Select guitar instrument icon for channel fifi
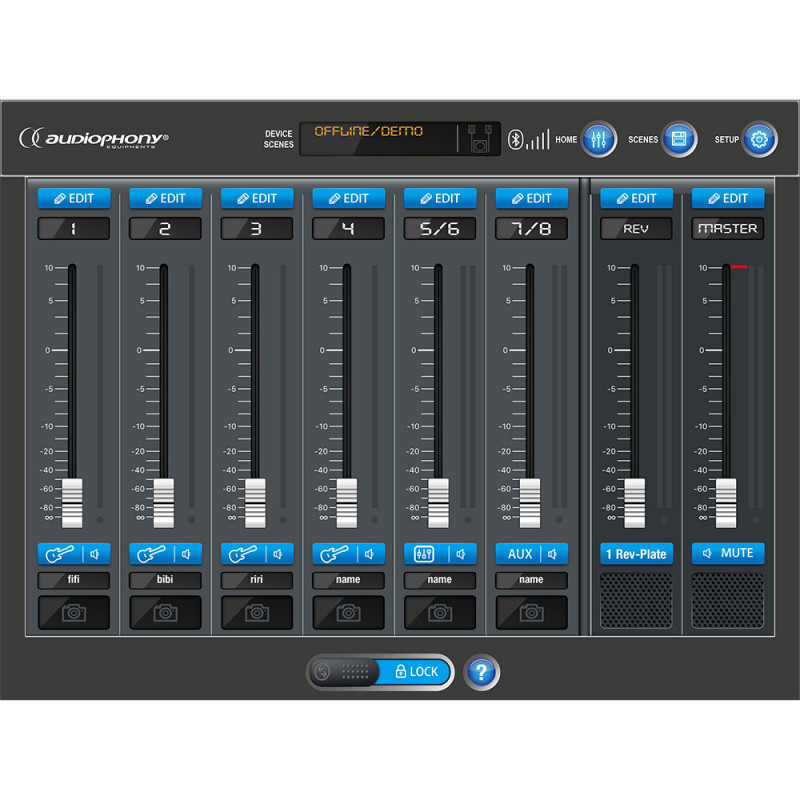This screenshot has height=800, width=800. coord(60,554)
